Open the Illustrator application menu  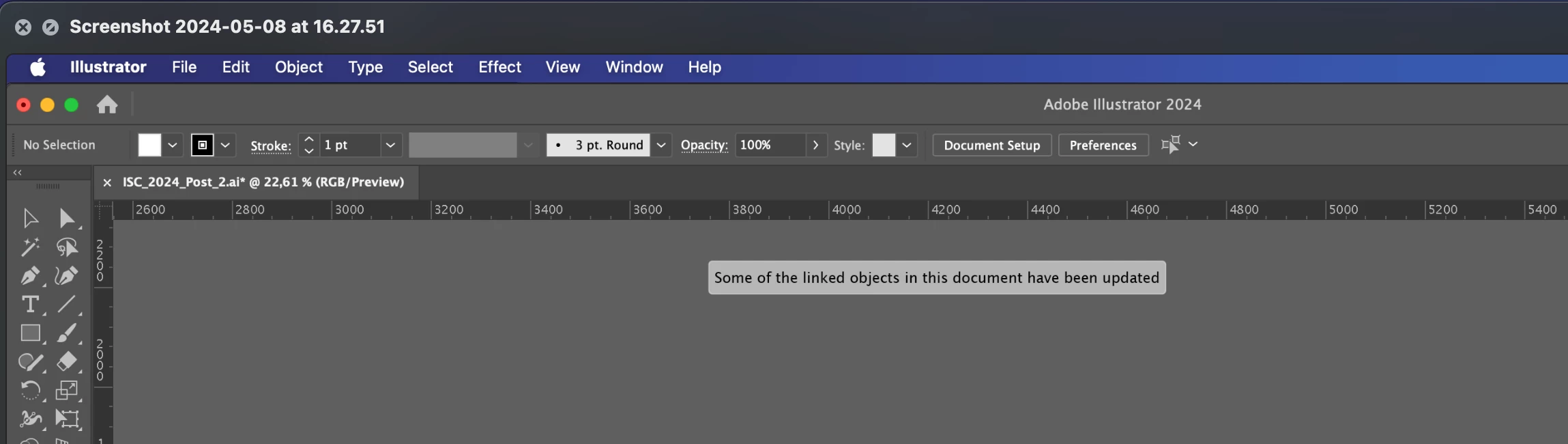pyautogui.click(x=108, y=67)
